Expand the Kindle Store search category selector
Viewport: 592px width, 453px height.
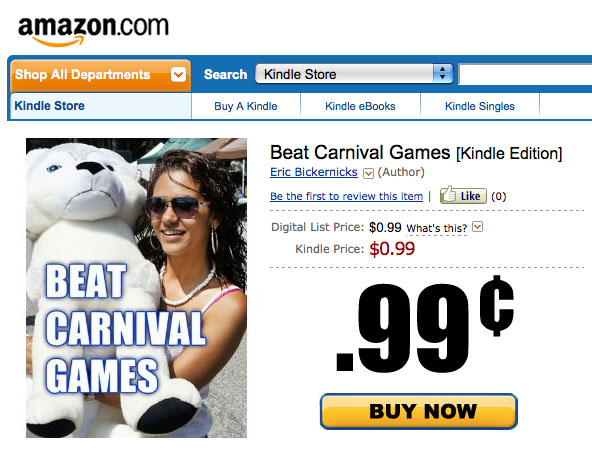click(x=354, y=74)
